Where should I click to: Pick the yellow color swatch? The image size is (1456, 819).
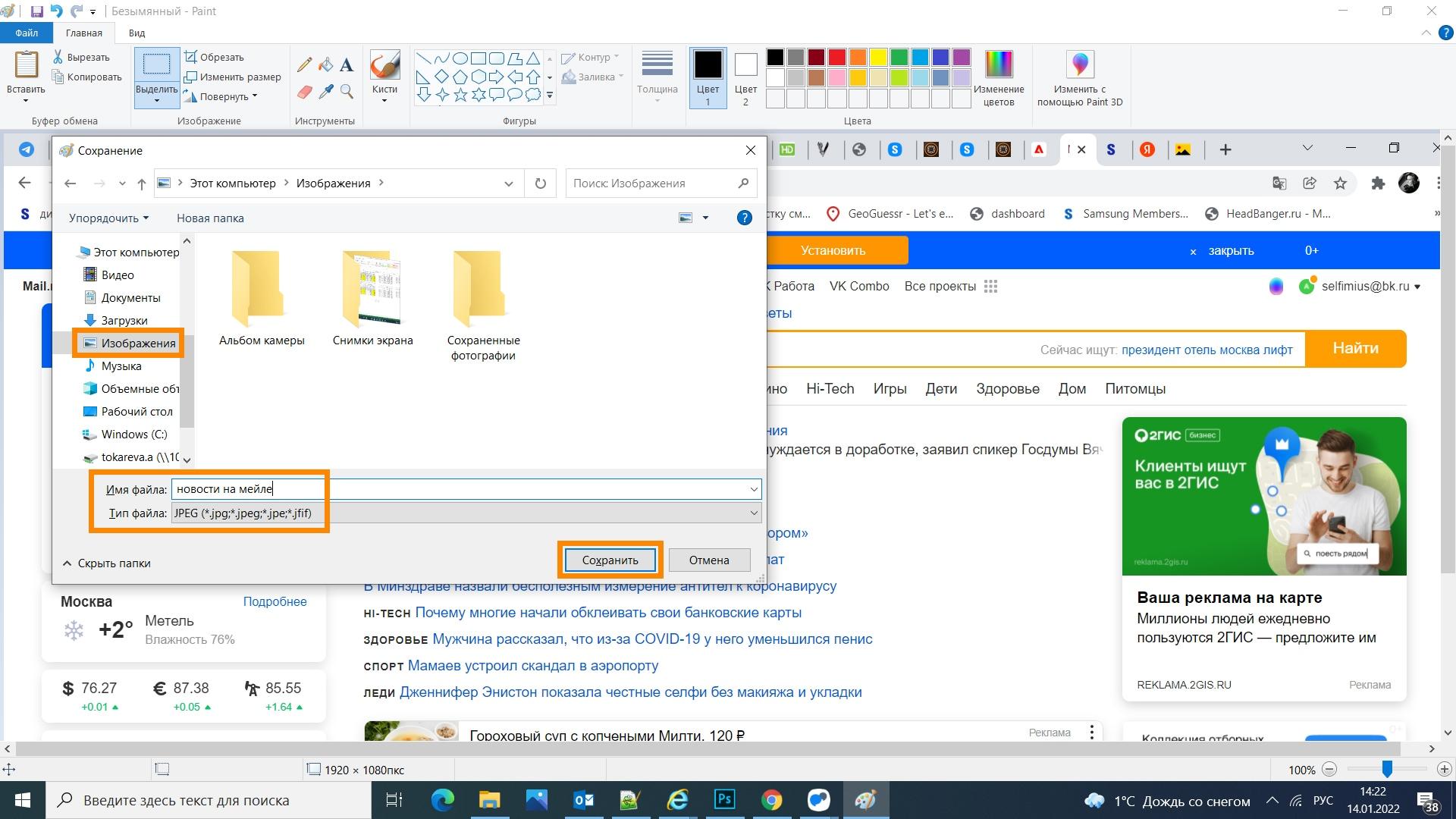coord(879,58)
